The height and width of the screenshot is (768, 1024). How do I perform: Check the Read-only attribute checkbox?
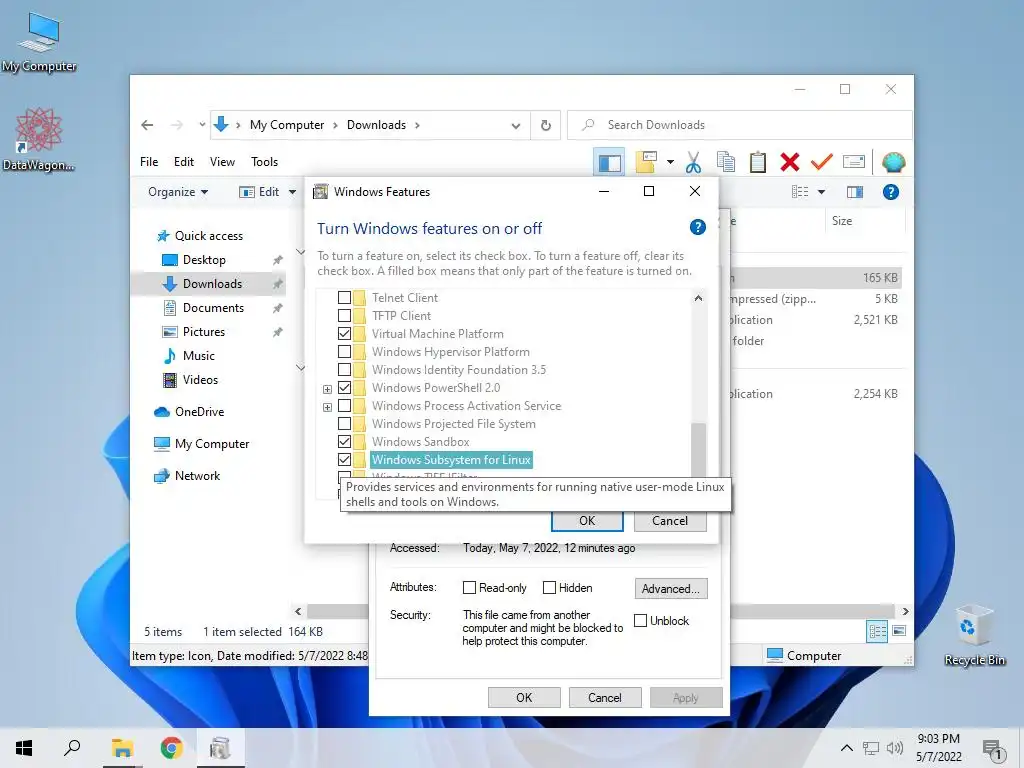469,588
